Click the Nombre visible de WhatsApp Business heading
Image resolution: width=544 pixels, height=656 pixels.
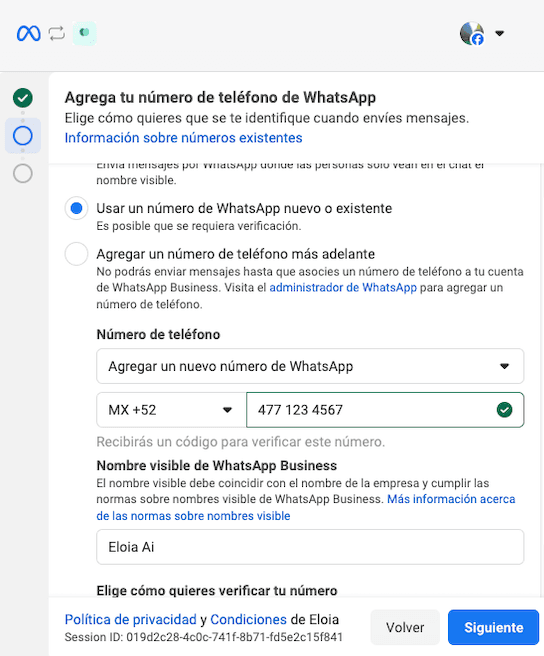217,466
